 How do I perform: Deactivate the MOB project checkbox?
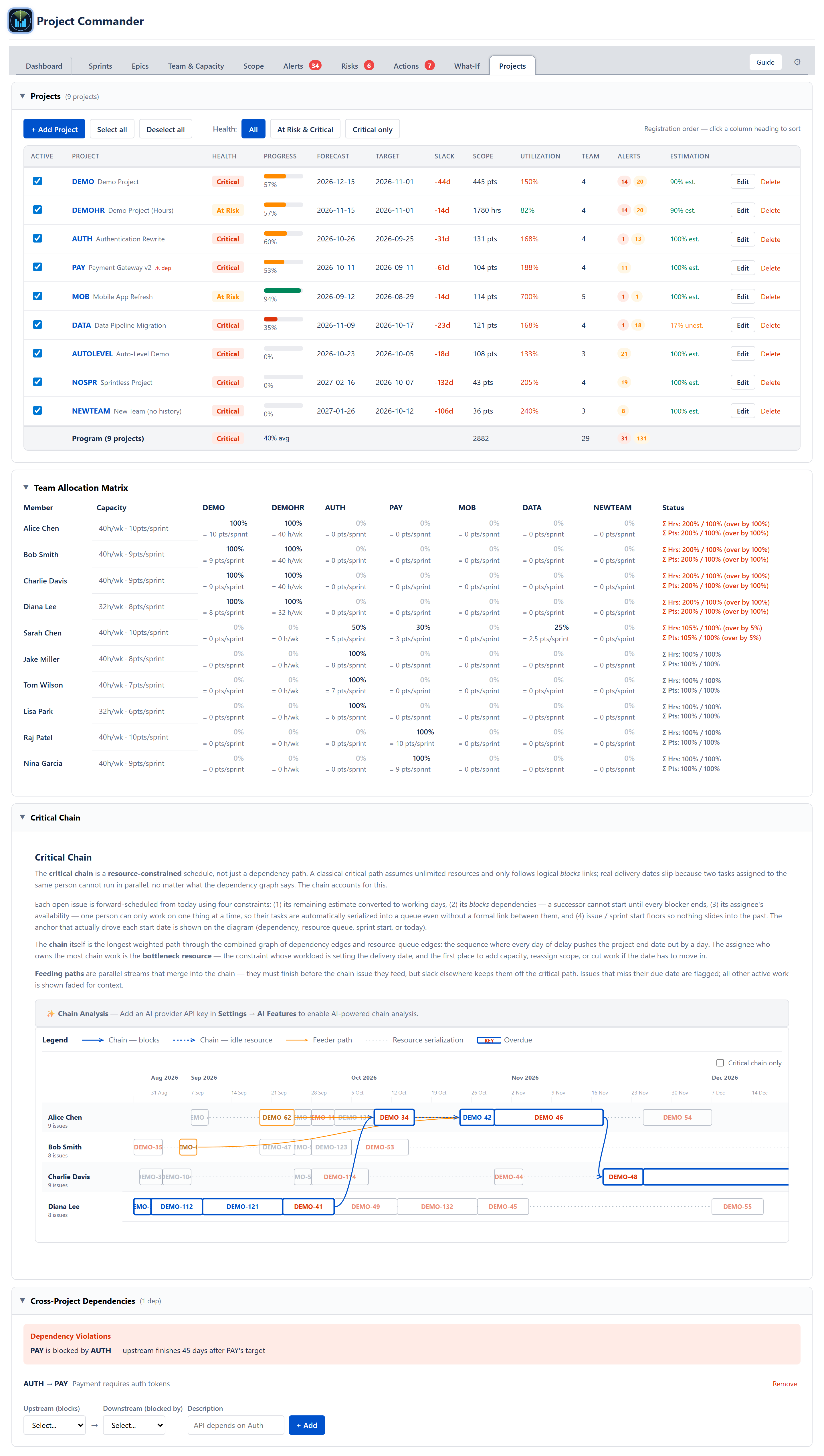(37, 296)
